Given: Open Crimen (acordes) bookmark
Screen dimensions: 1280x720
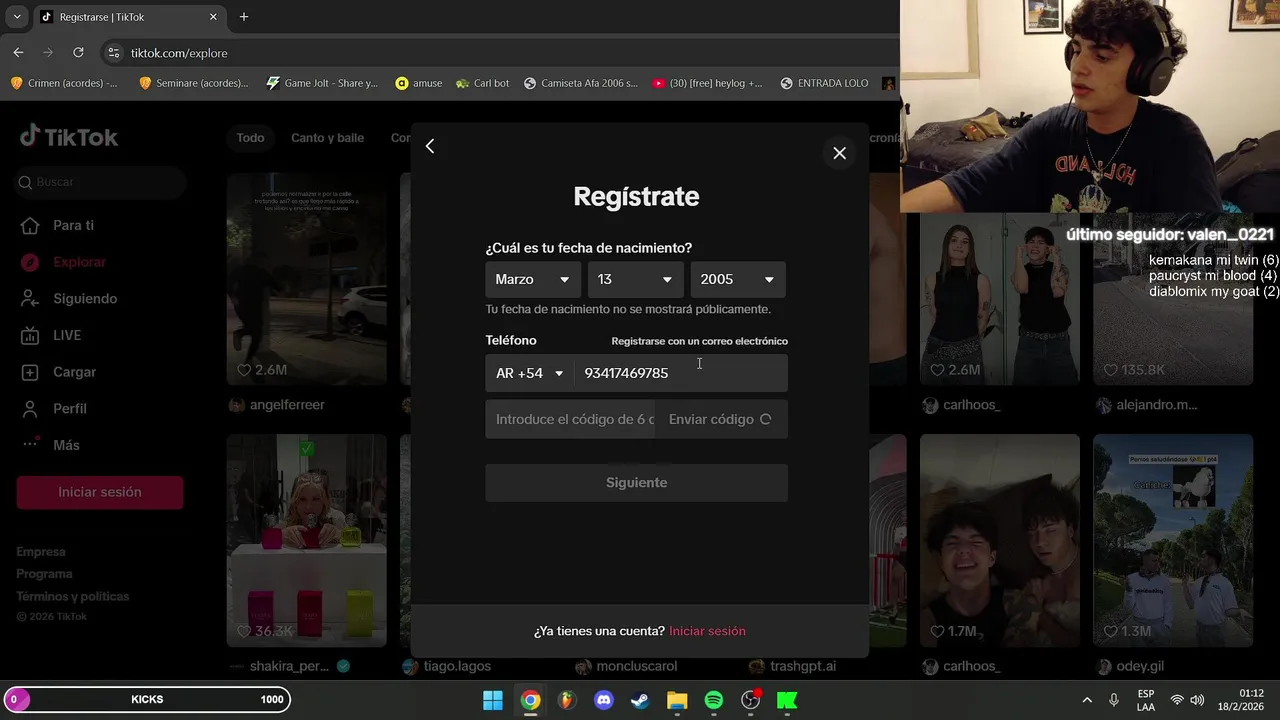Looking at the screenshot, I should tap(64, 83).
